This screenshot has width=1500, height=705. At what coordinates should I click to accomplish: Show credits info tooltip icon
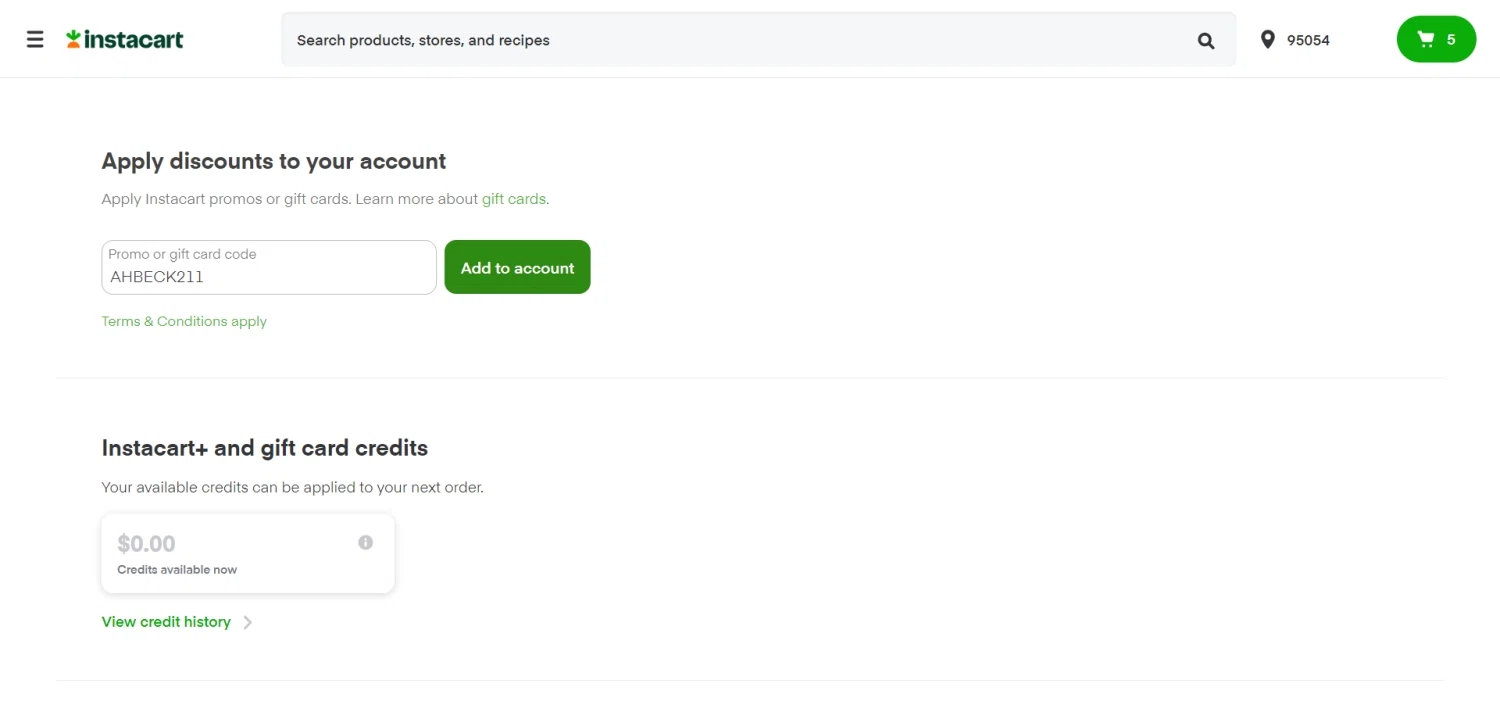(x=366, y=542)
